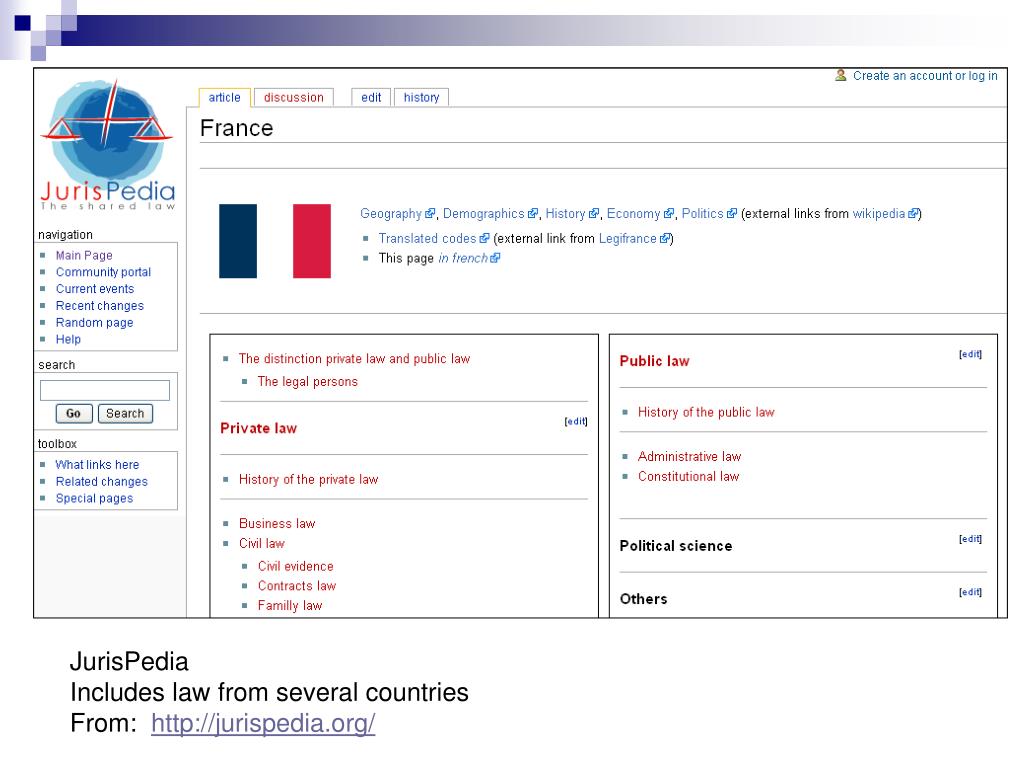Screen dimensions: 1024x768
Task: Edit the Political science section
Action: (970, 539)
